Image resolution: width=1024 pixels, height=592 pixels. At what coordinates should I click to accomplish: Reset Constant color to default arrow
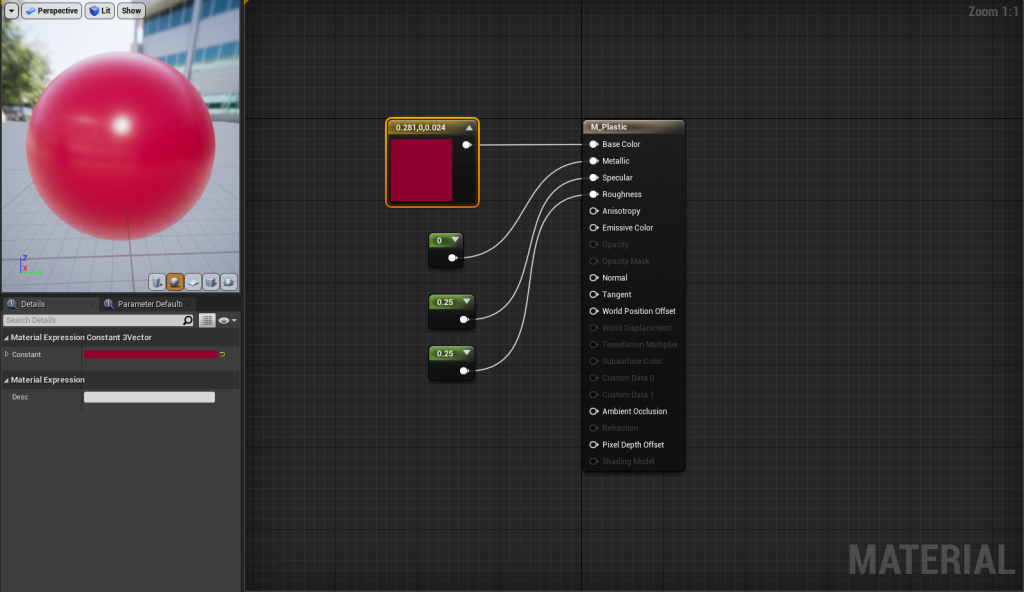coord(222,355)
